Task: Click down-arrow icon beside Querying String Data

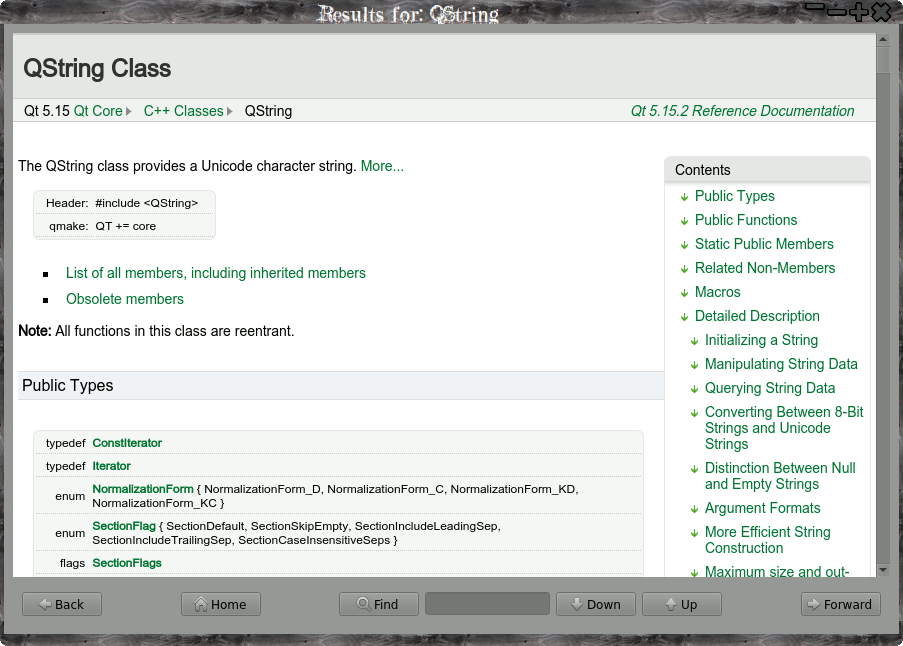Action: click(x=695, y=389)
